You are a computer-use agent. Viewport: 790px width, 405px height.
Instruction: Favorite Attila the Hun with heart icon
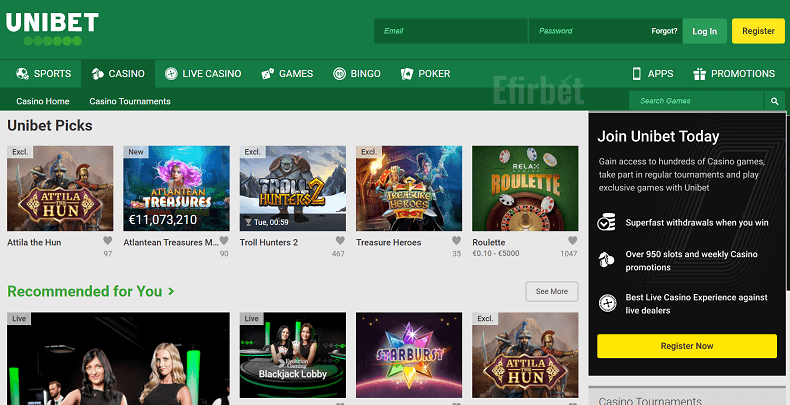click(x=108, y=241)
